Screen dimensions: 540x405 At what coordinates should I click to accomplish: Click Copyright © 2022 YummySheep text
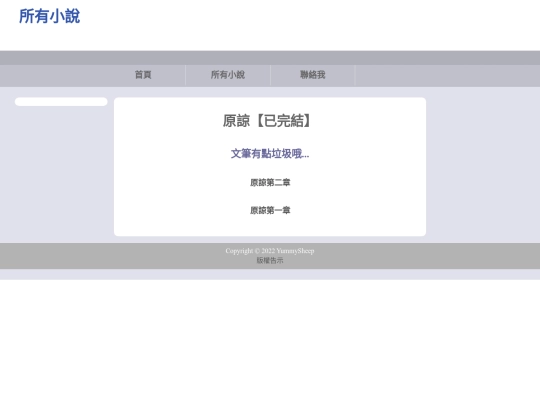(x=270, y=251)
